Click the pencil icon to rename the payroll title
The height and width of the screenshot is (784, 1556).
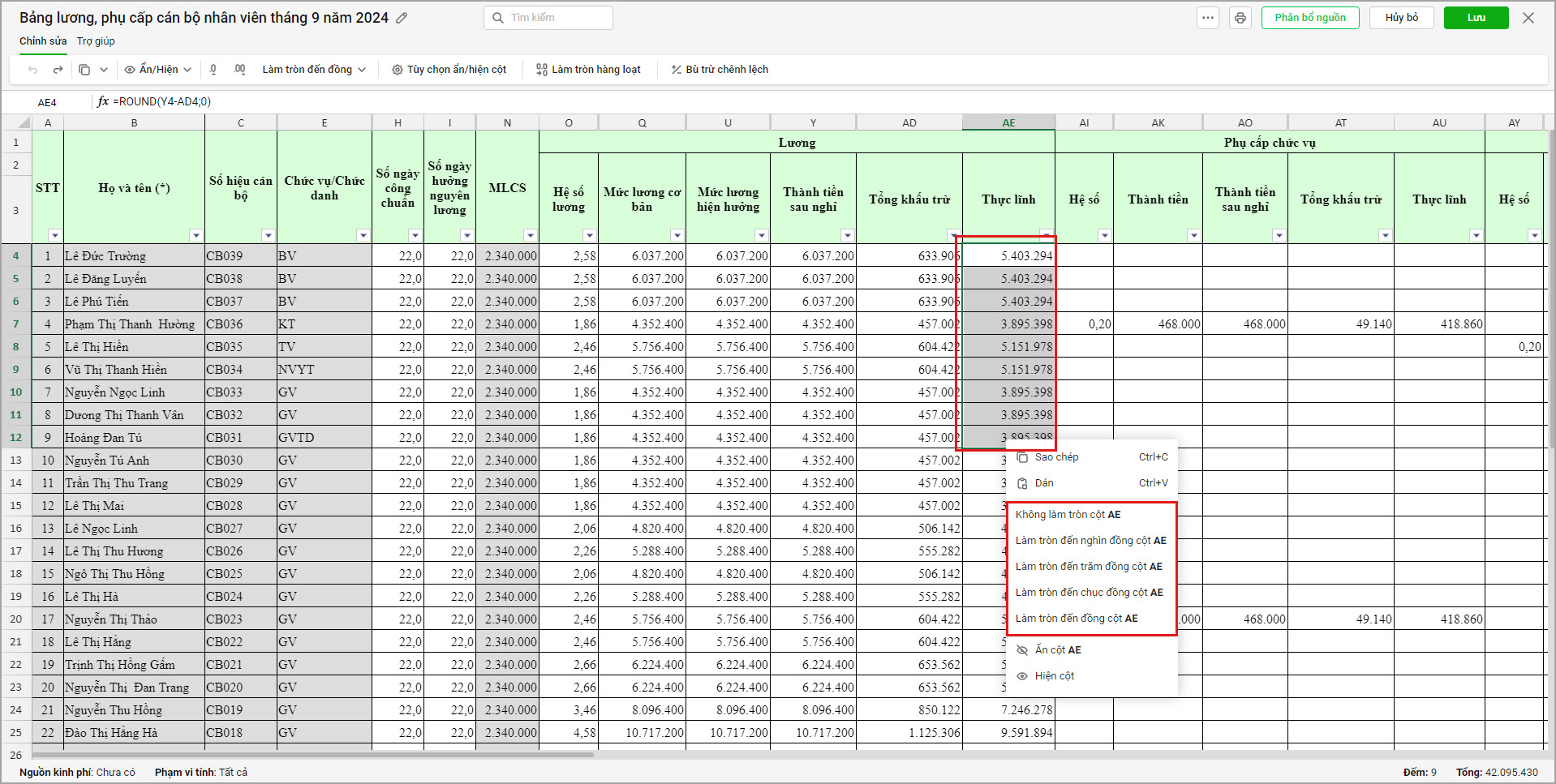[x=402, y=18]
